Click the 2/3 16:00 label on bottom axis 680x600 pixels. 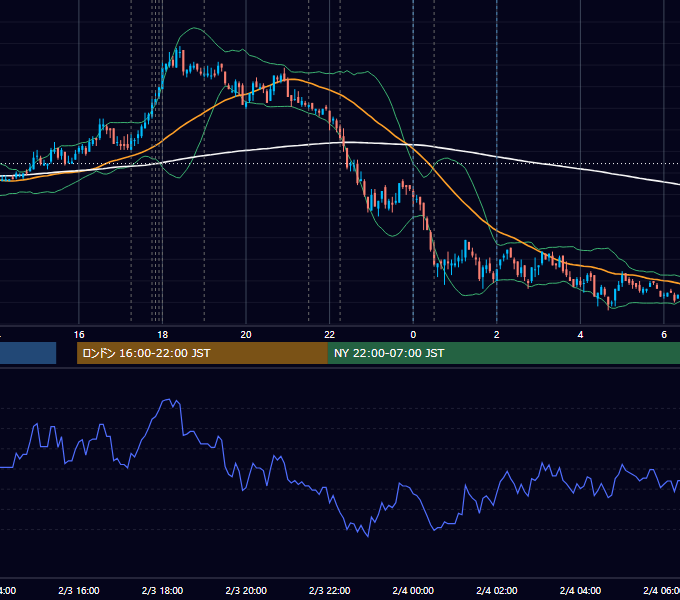point(79,591)
